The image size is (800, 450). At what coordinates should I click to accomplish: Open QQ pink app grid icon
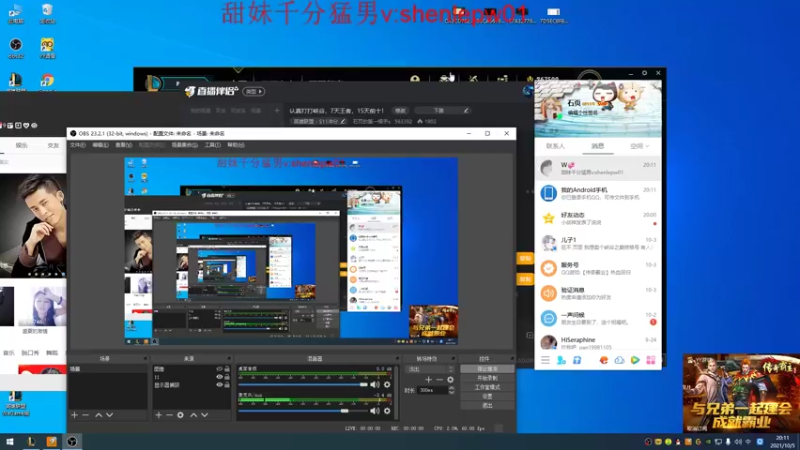click(x=651, y=360)
